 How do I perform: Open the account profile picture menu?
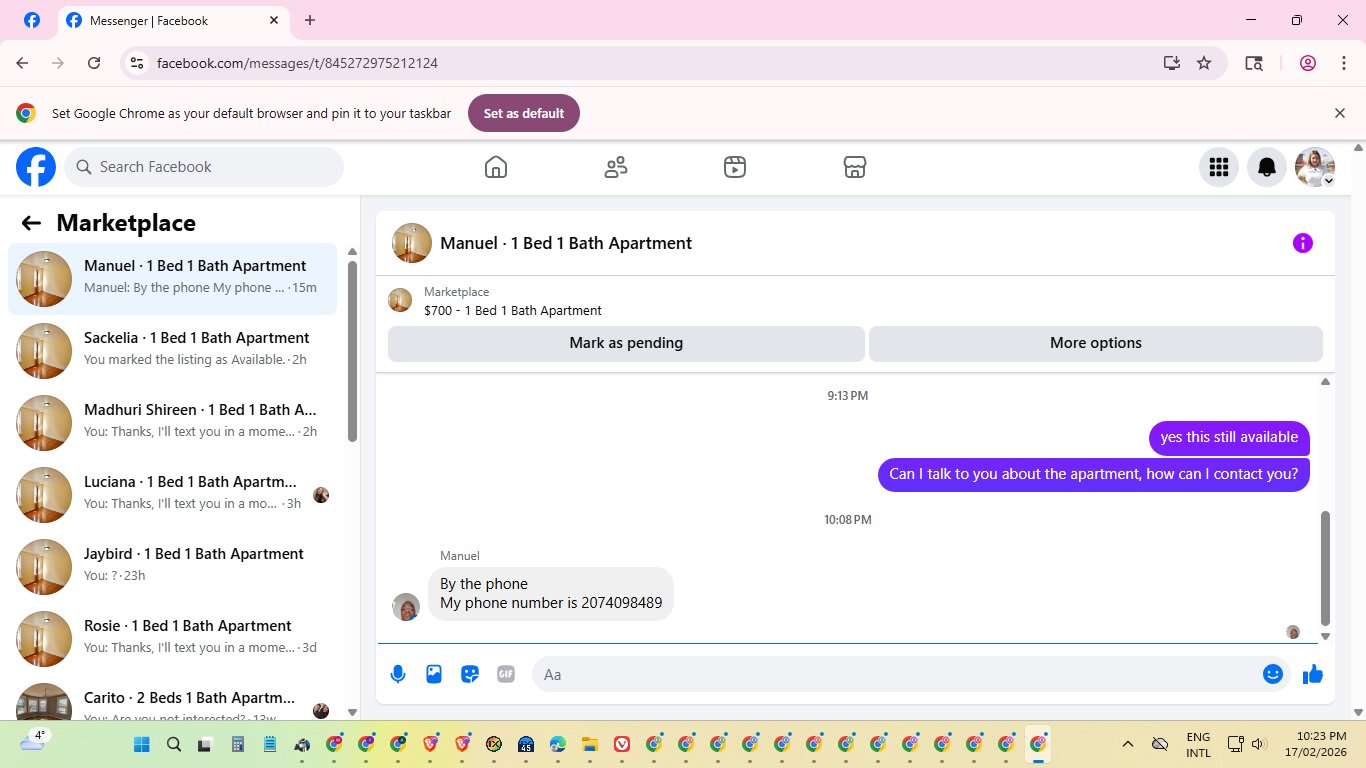[x=1315, y=167]
